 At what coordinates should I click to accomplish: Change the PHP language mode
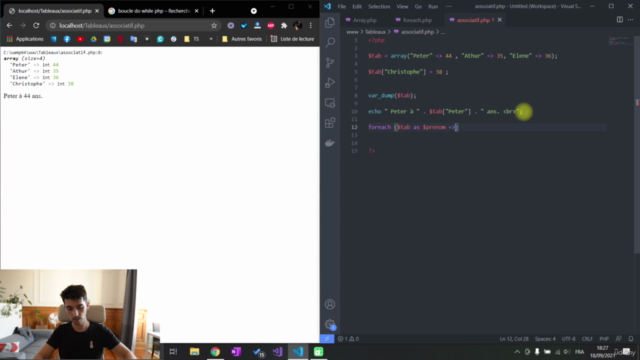604,339
